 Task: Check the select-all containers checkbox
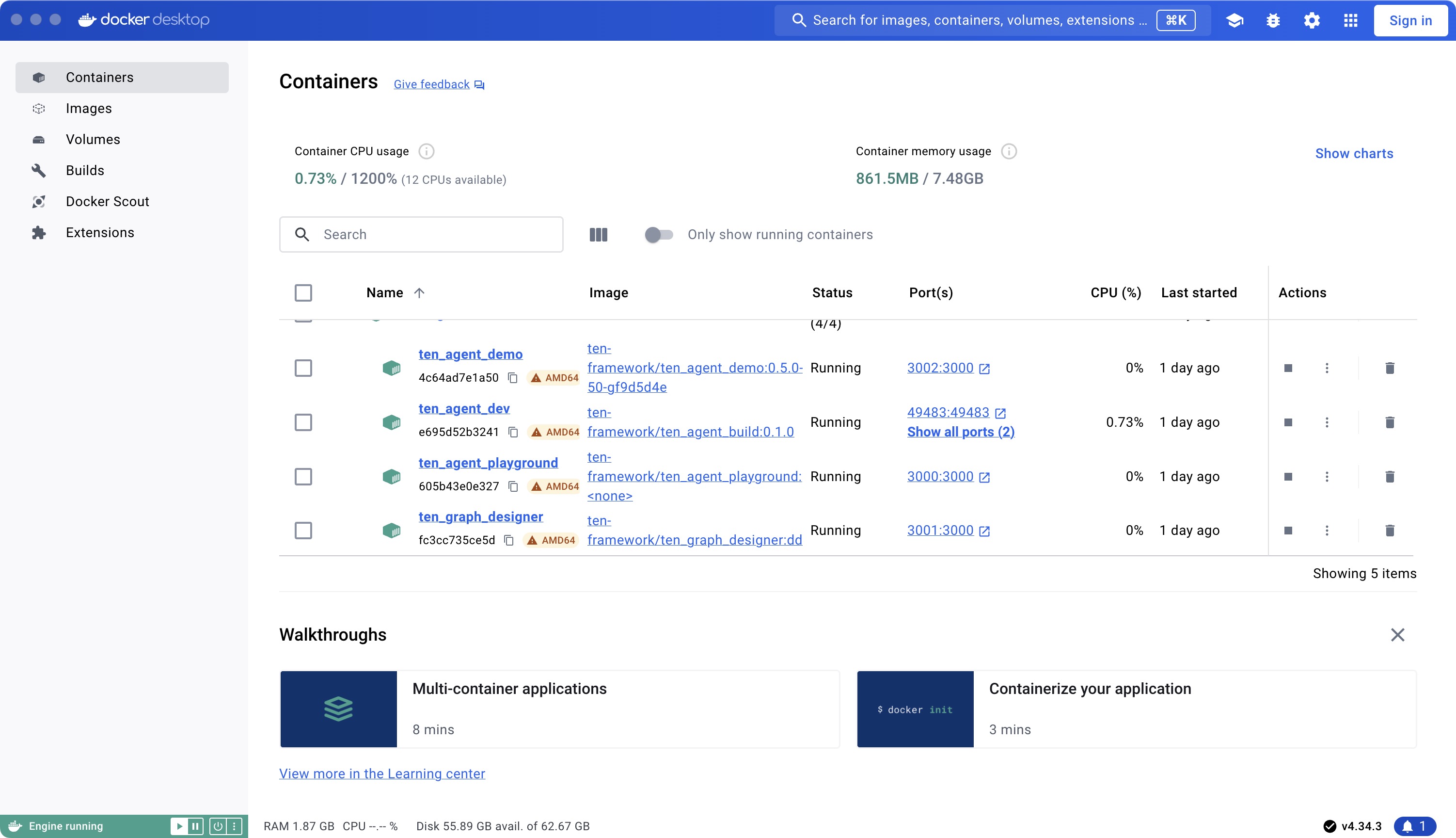pos(303,293)
